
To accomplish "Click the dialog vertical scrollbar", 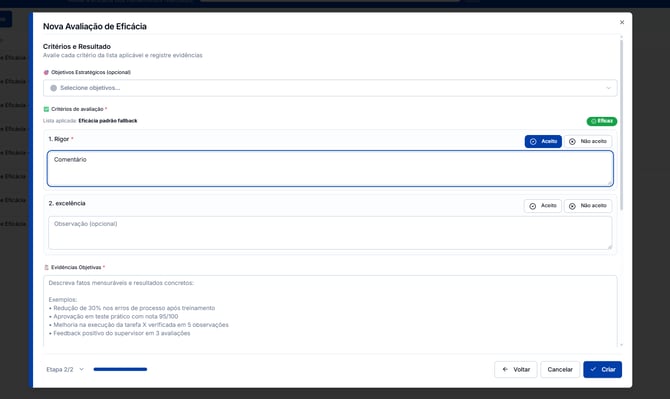I will [x=621, y=124].
